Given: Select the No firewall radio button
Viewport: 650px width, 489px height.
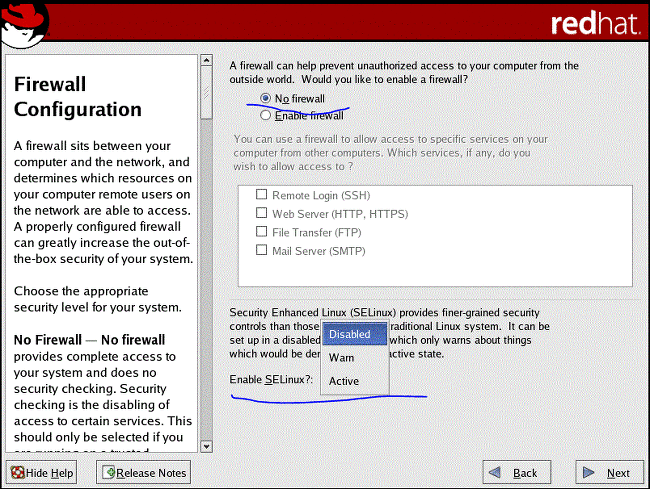Looking at the screenshot, I should tap(265, 99).
